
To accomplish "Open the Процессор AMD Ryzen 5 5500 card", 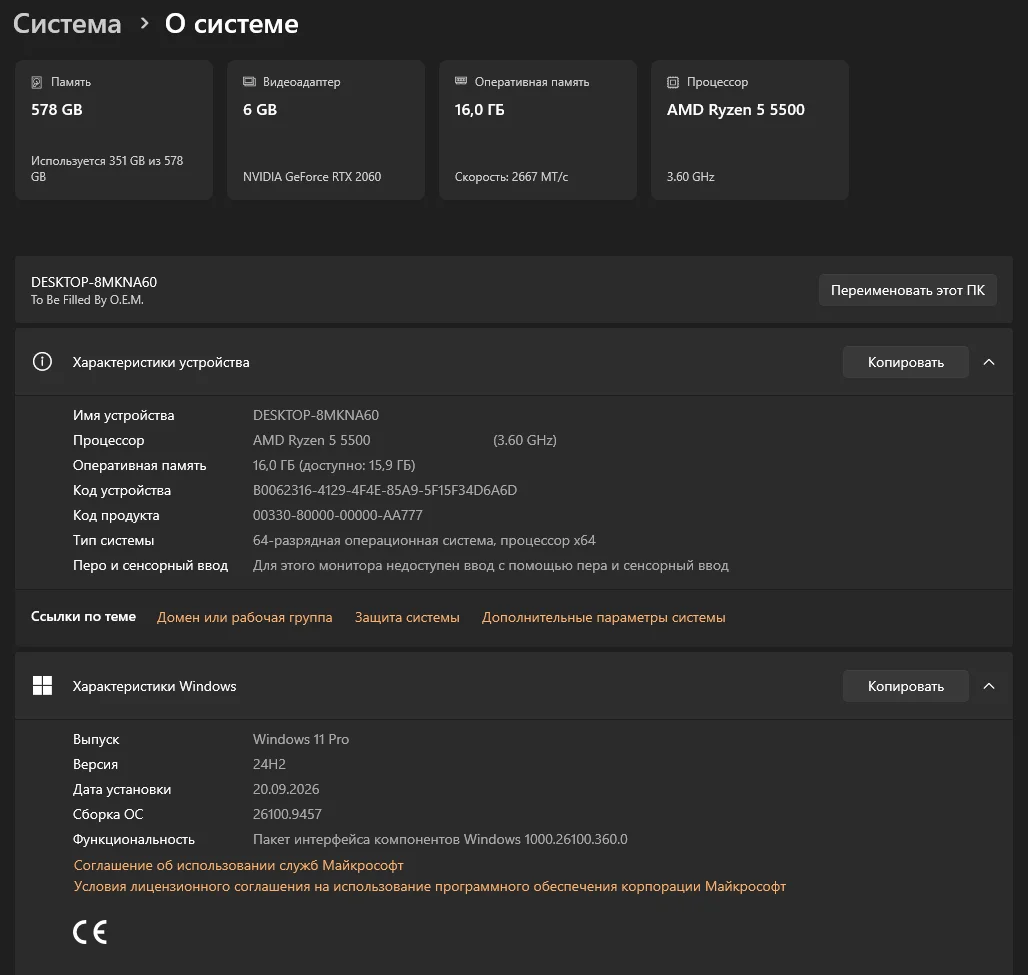I will [x=750, y=130].
